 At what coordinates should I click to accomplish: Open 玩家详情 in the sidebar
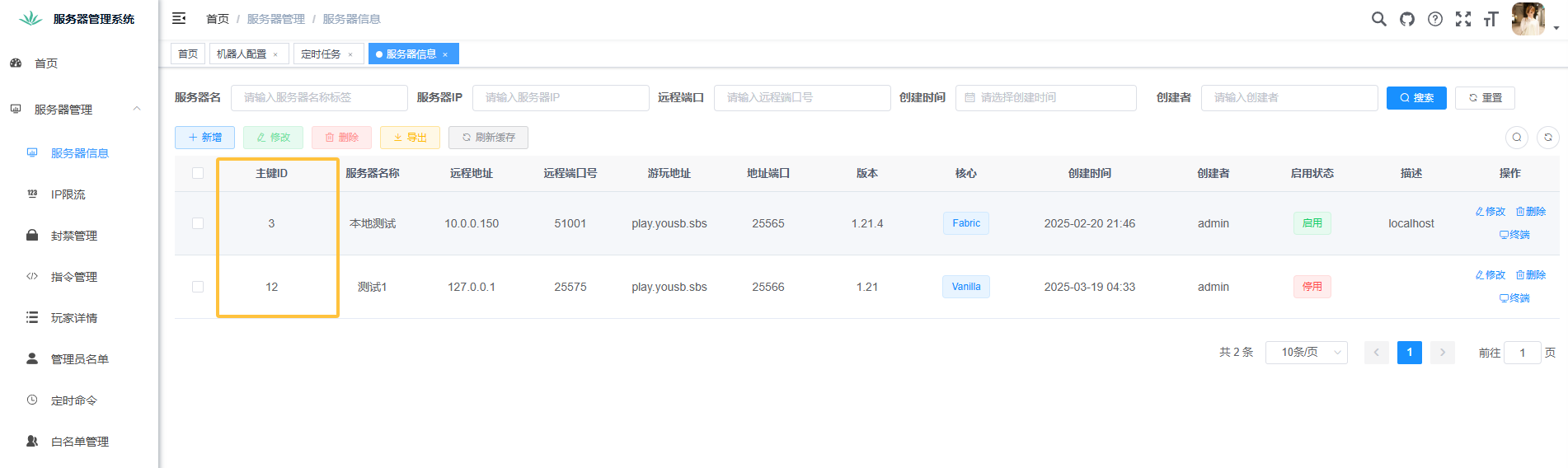click(78, 318)
